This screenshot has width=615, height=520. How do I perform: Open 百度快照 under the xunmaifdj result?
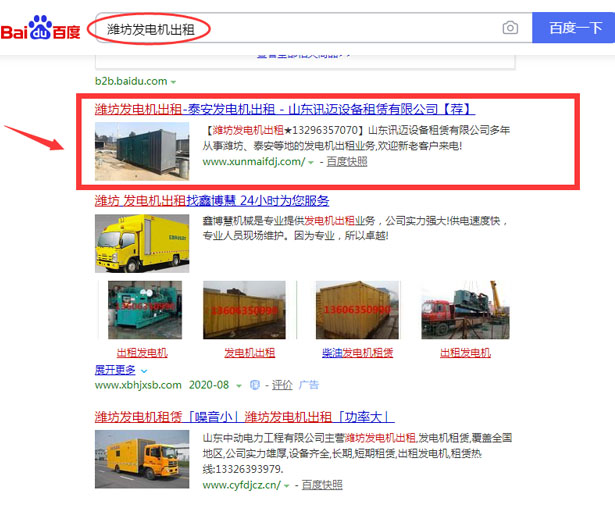point(347,162)
